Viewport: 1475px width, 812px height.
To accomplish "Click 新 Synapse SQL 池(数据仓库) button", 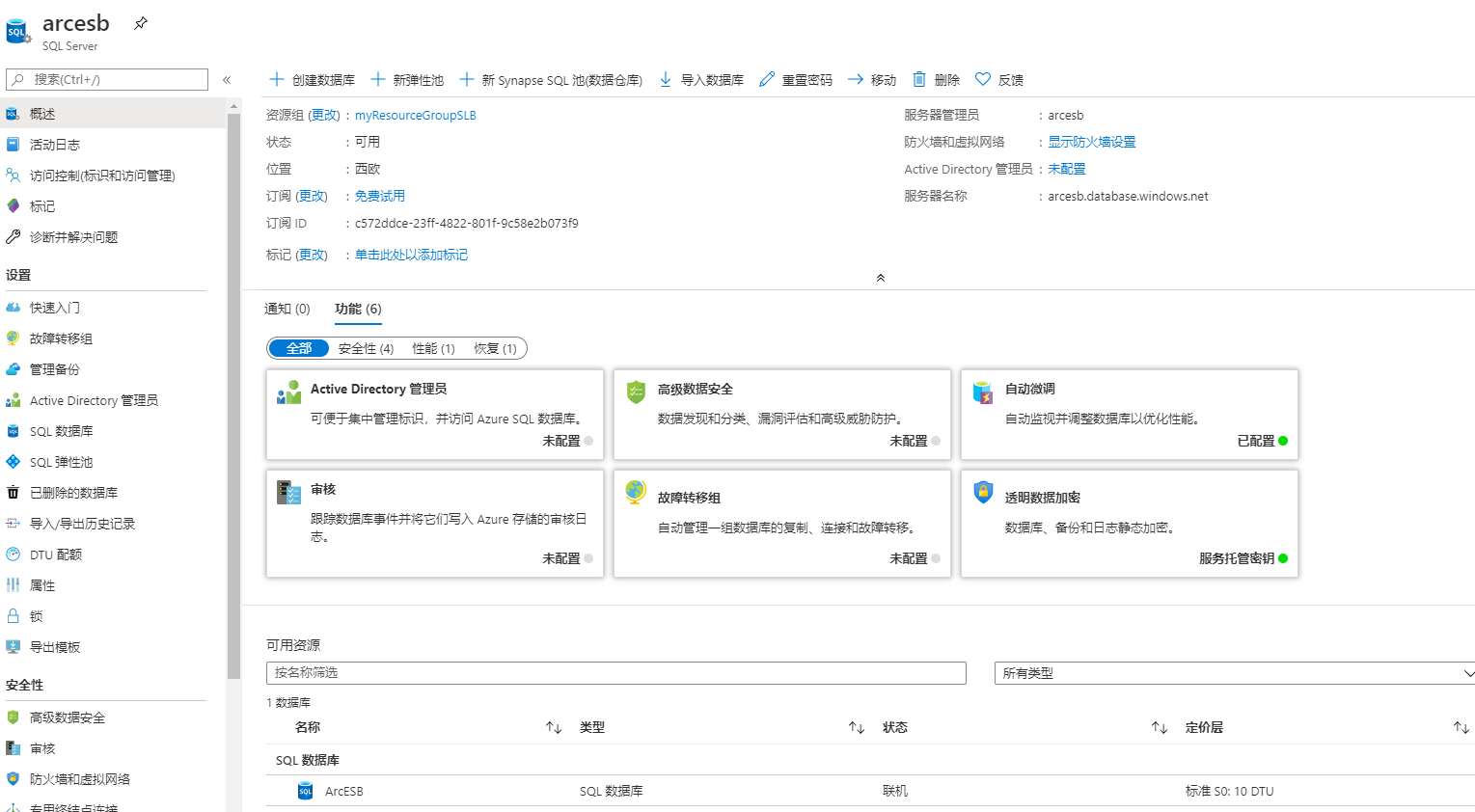I will point(551,80).
